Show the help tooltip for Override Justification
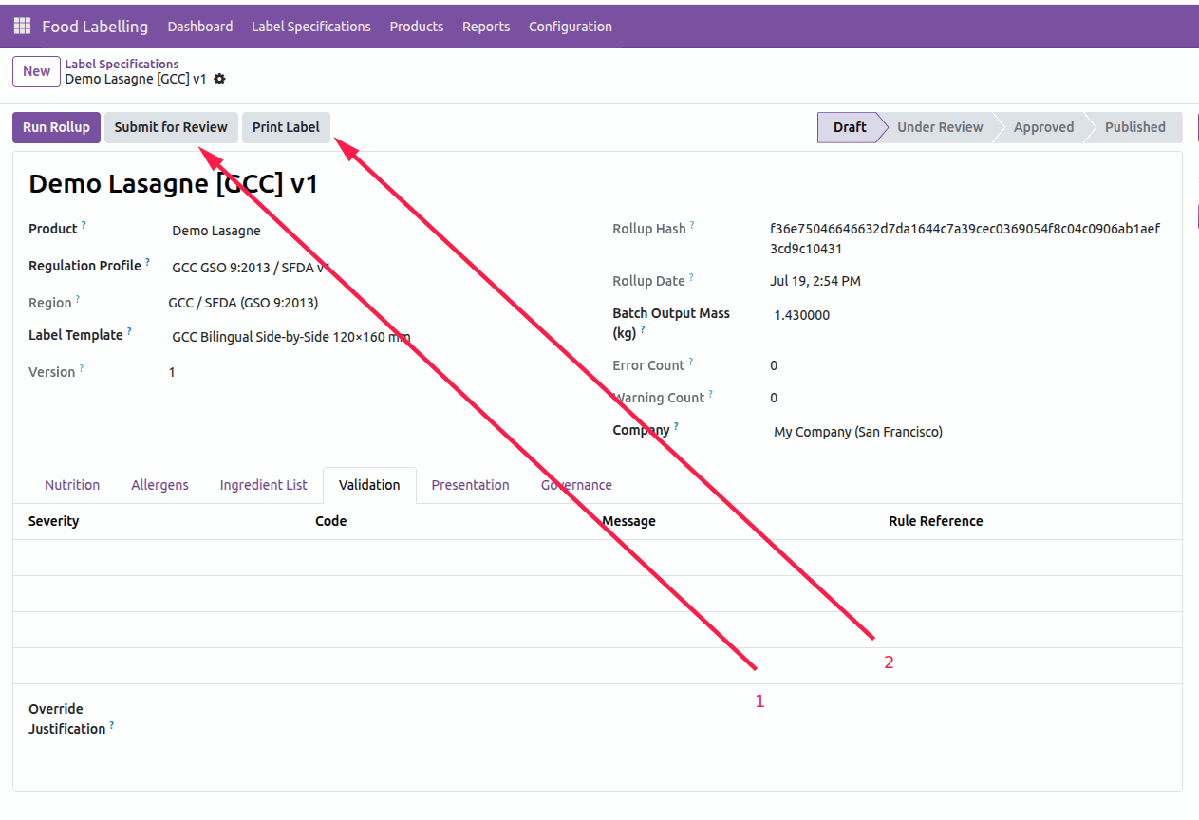This screenshot has height=820, width=1199. click(x=112, y=725)
